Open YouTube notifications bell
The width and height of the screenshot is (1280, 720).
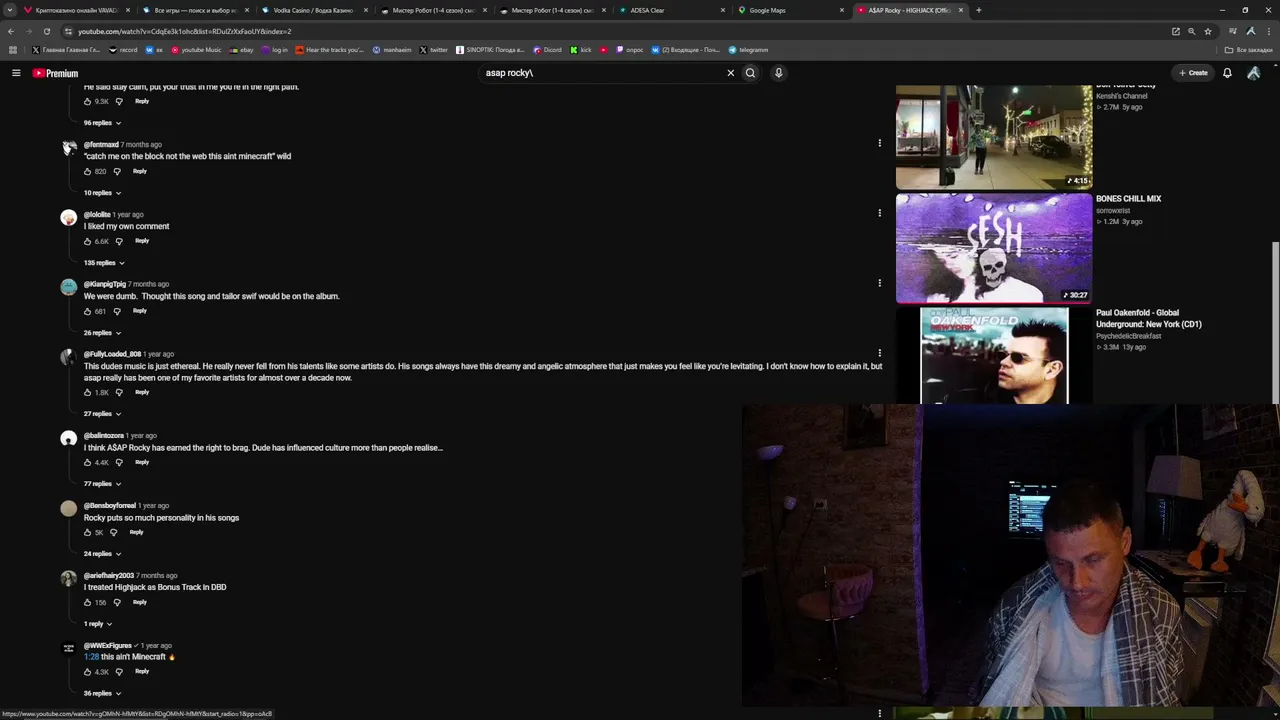(1227, 73)
